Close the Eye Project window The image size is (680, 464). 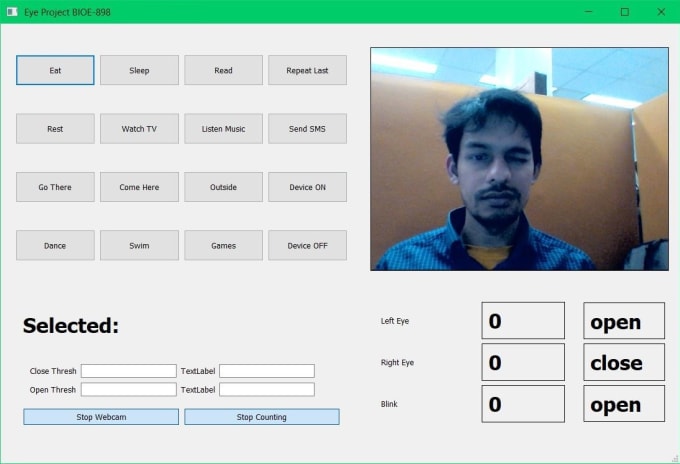point(661,12)
